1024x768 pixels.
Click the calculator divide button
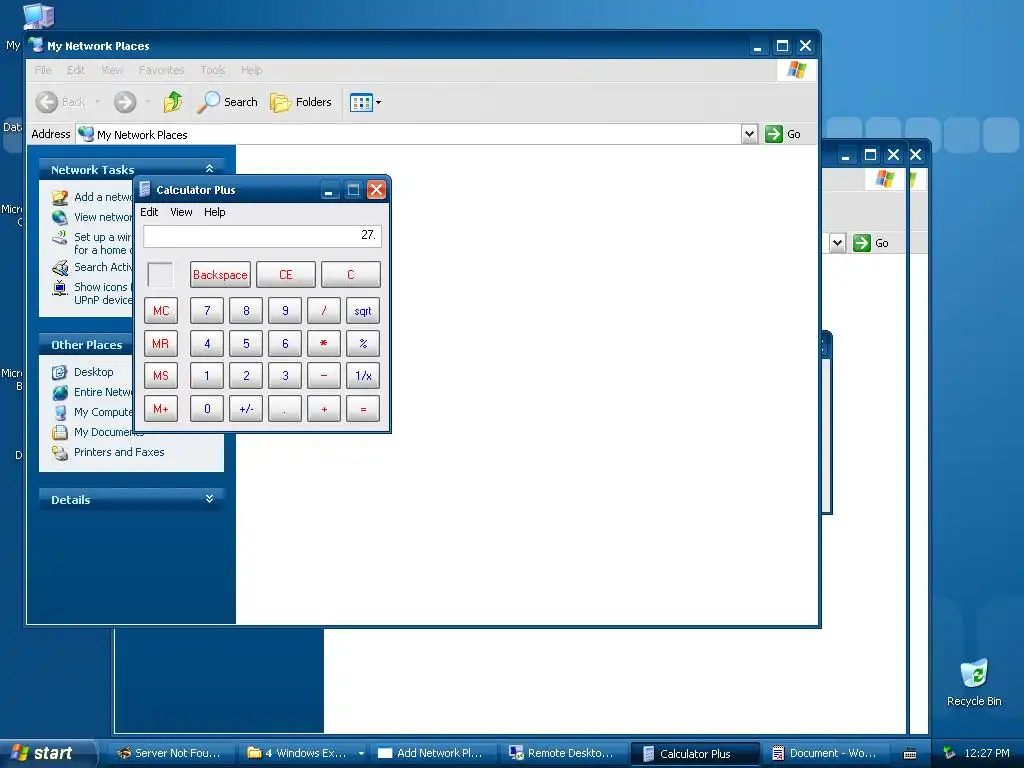[x=324, y=311]
